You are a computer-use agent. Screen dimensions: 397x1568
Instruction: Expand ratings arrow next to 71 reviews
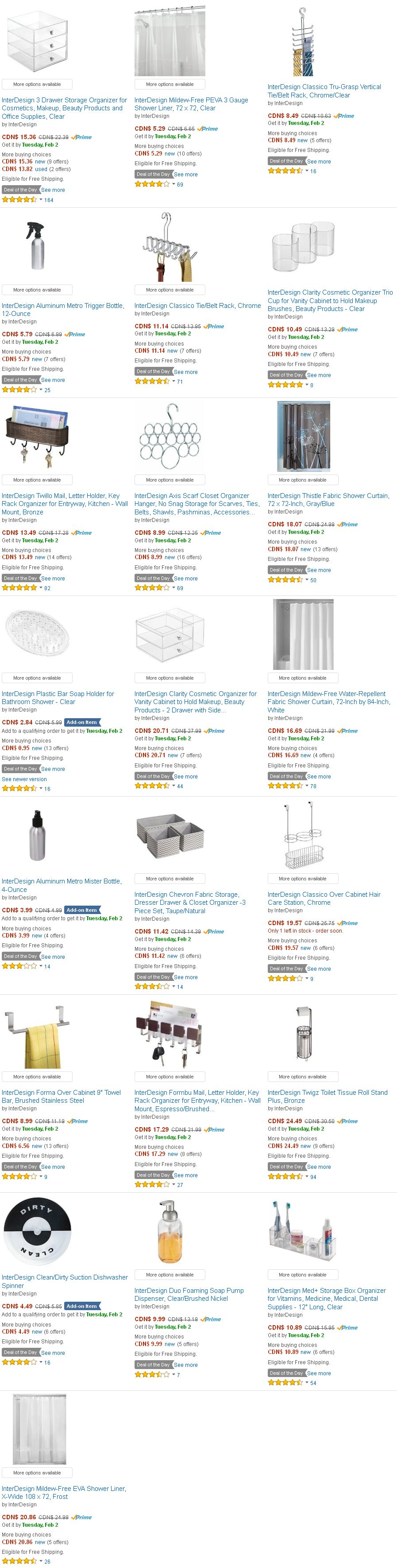click(x=173, y=381)
